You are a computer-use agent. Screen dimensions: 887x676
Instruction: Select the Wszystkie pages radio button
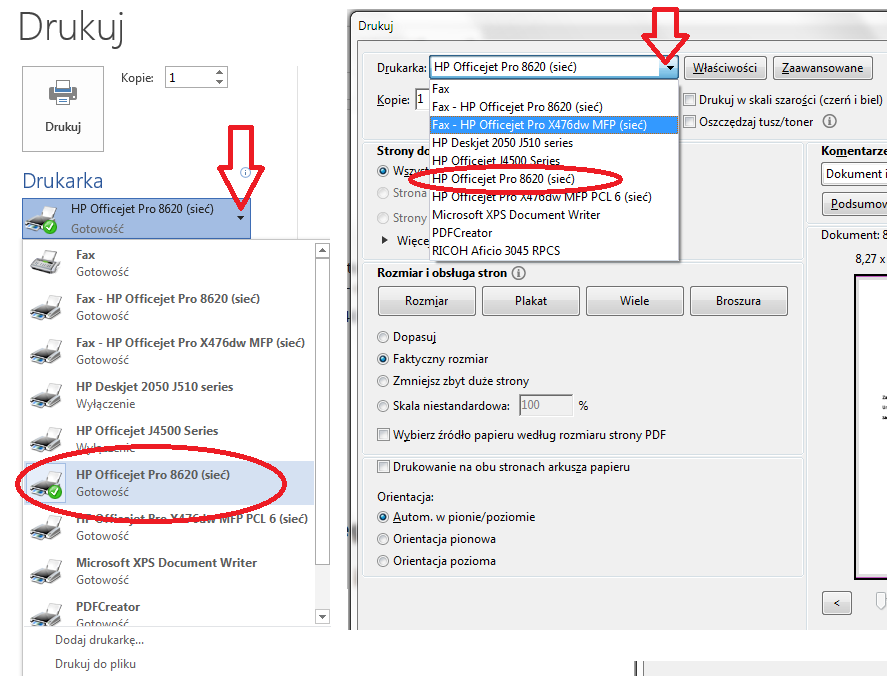383,171
